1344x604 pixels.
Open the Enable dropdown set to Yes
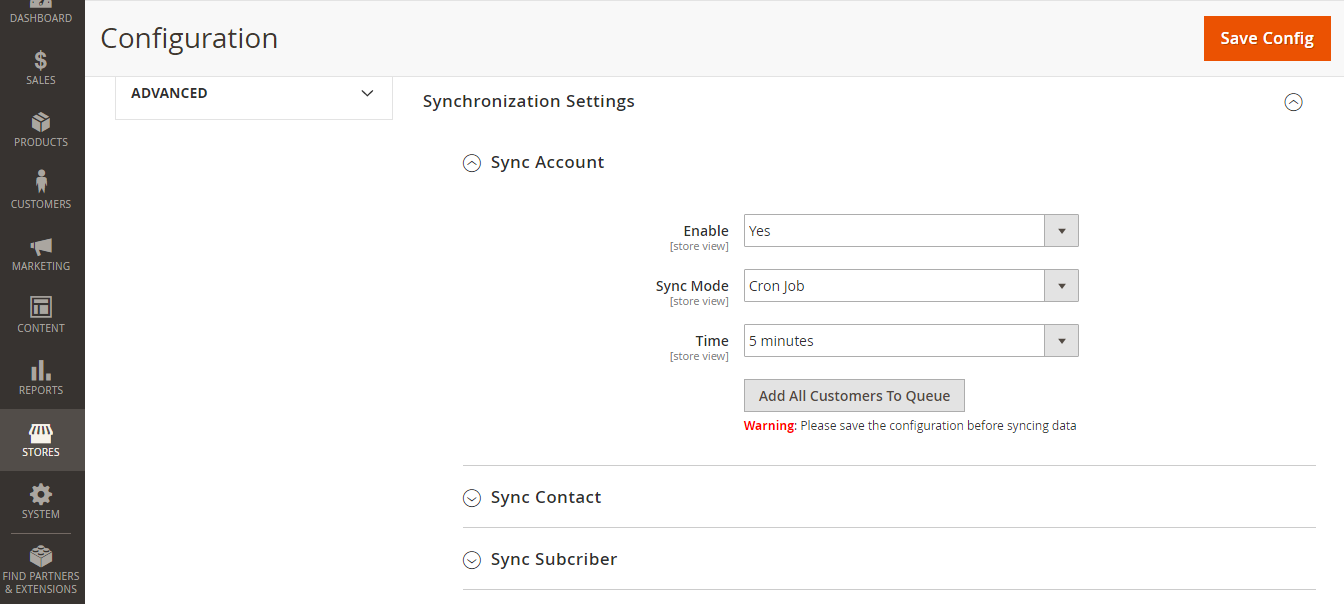tap(910, 231)
